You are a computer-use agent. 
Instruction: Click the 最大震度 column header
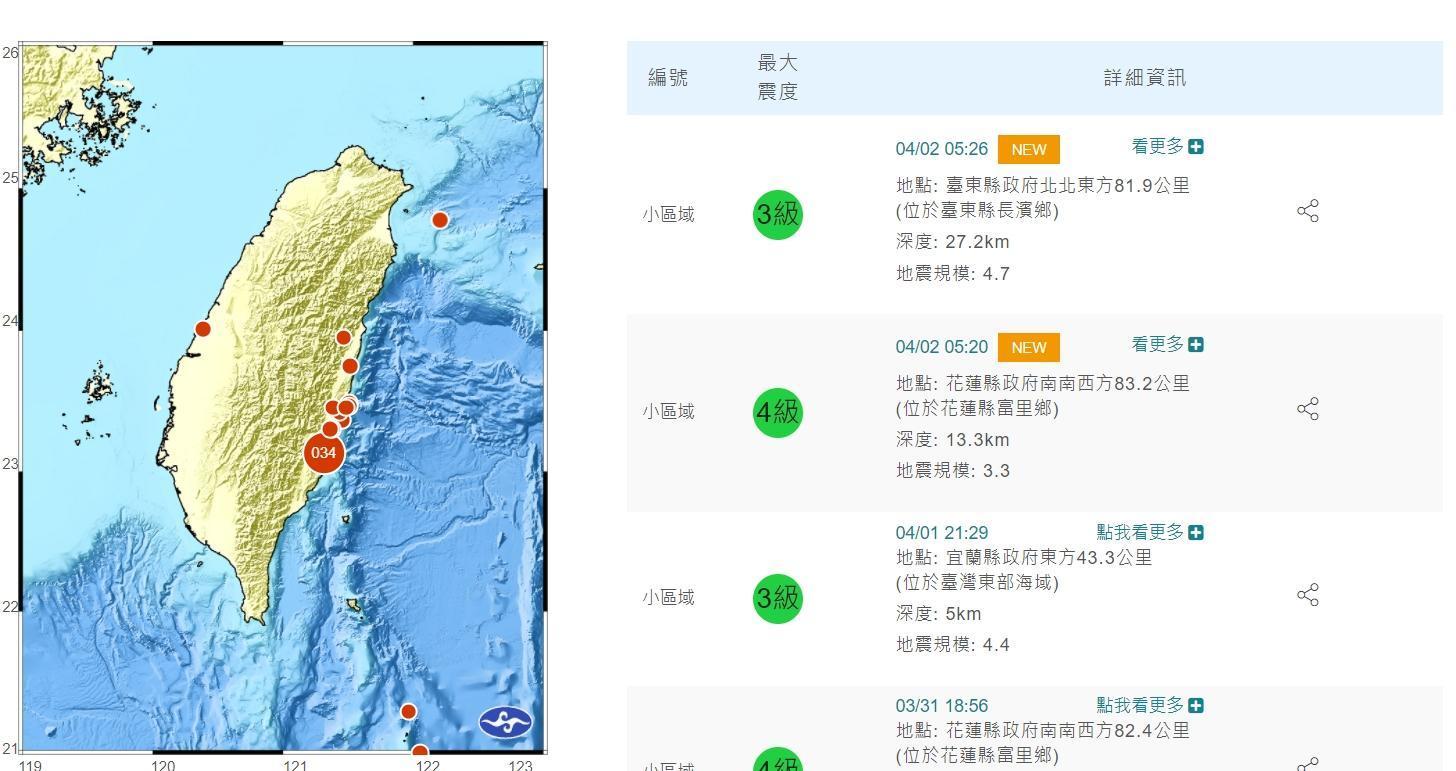point(778,77)
